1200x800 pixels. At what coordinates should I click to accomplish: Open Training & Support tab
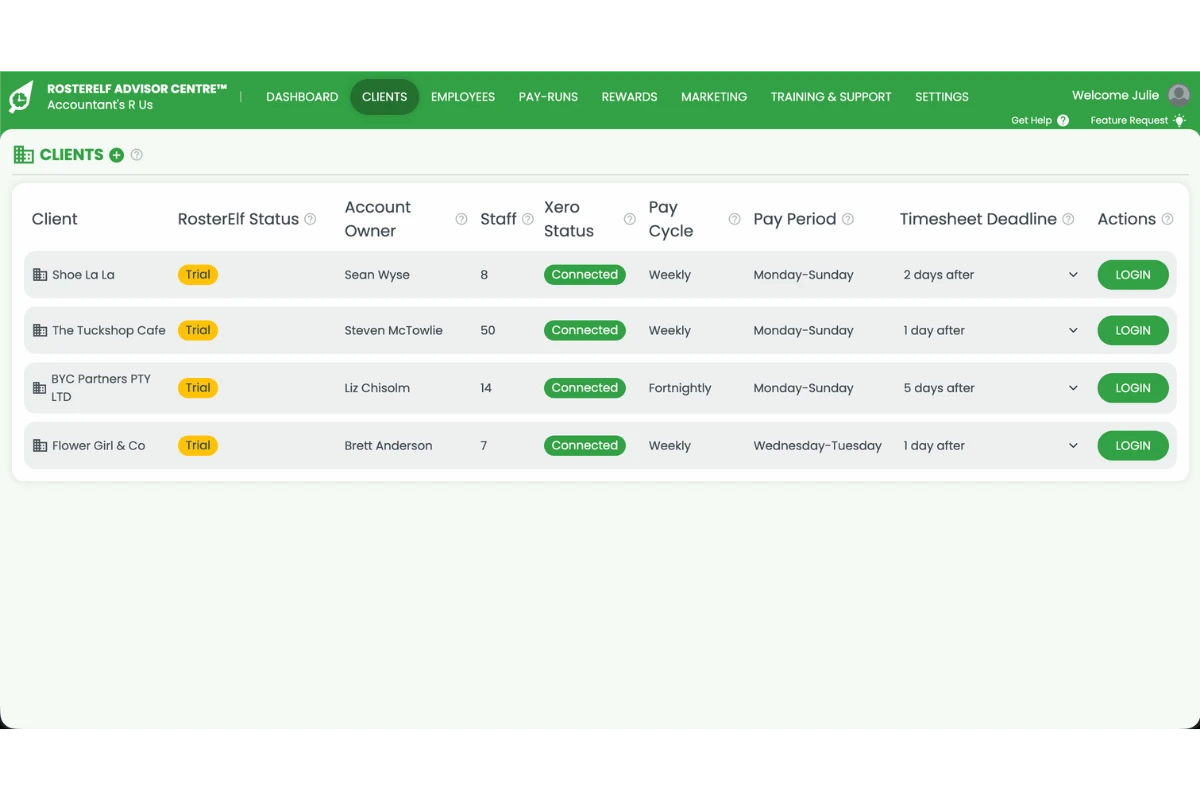tap(831, 97)
